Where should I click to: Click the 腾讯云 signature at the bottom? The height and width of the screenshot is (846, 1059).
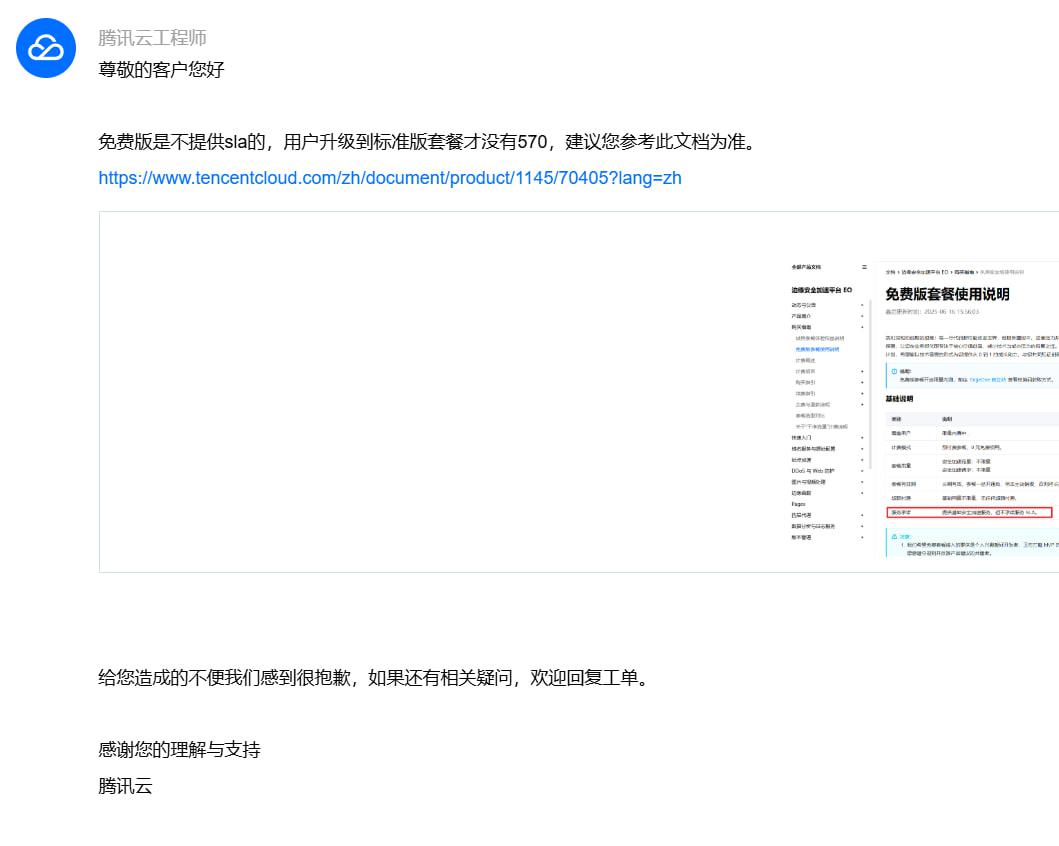[x=125, y=786]
